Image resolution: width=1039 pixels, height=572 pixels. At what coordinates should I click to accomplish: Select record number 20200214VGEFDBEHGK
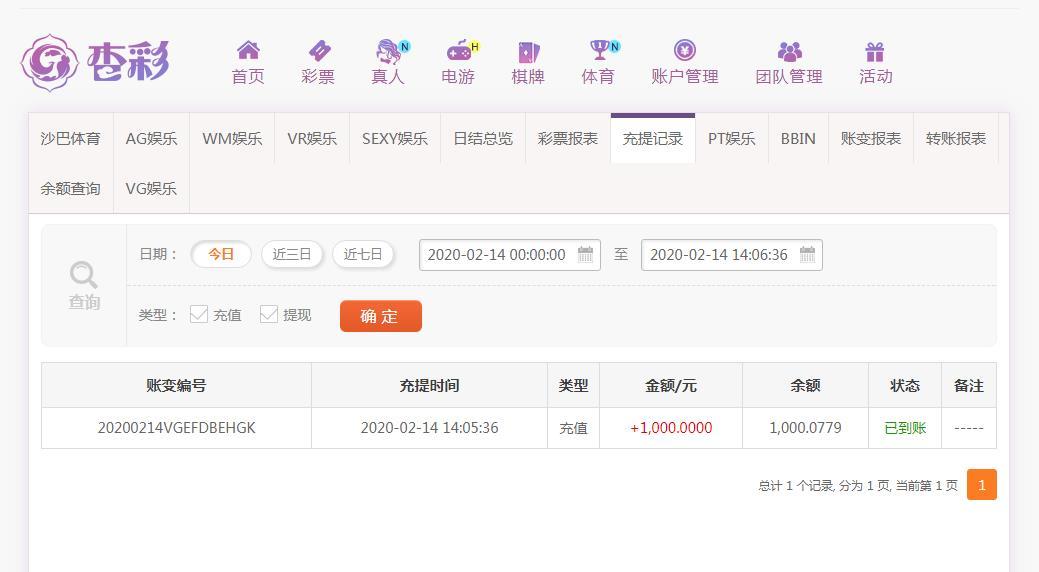click(x=176, y=428)
